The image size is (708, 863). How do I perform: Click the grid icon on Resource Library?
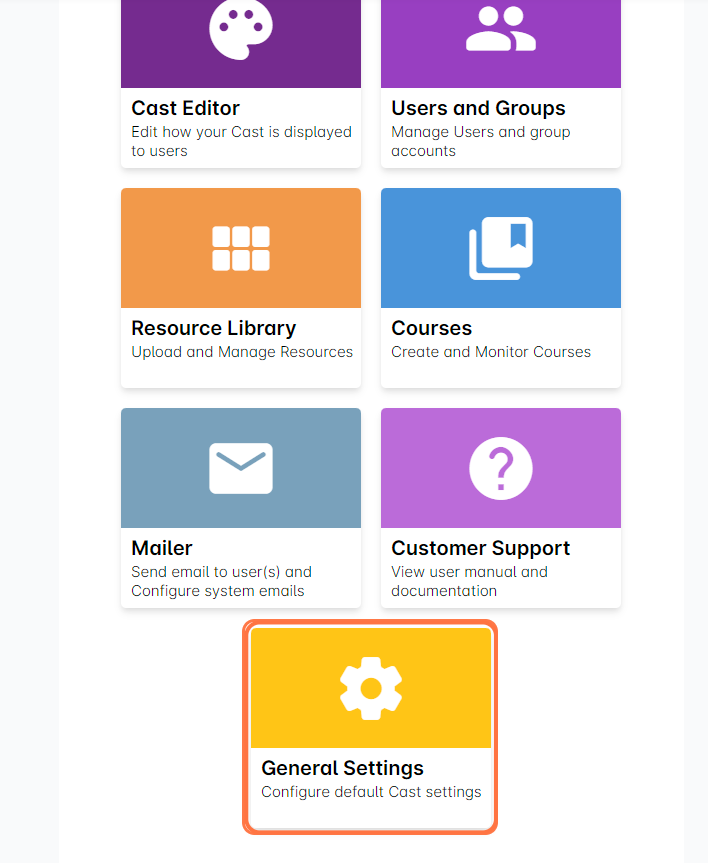(241, 248)
